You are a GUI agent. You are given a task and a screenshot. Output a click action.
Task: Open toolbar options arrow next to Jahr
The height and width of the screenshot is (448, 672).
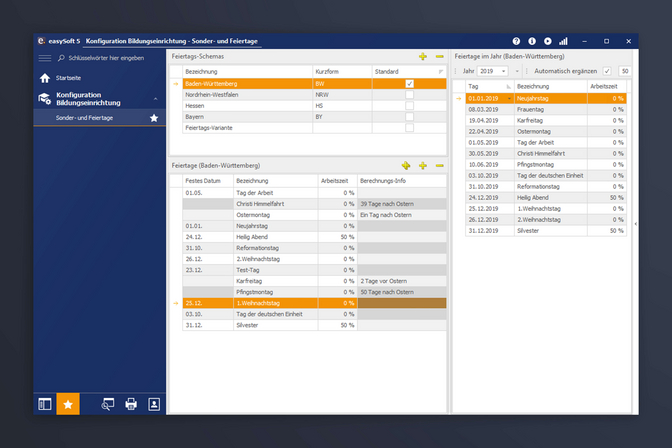[517, 71]
